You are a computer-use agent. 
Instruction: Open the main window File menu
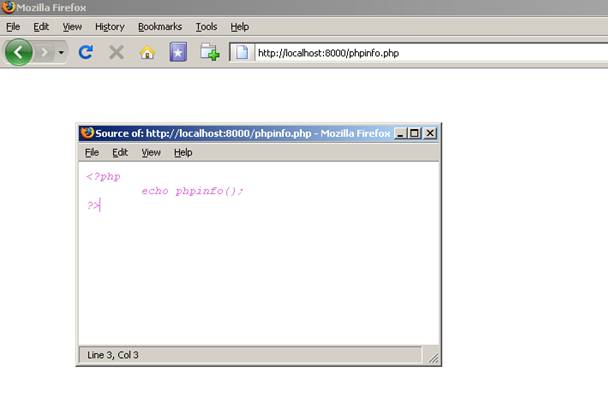coord(13,27)
